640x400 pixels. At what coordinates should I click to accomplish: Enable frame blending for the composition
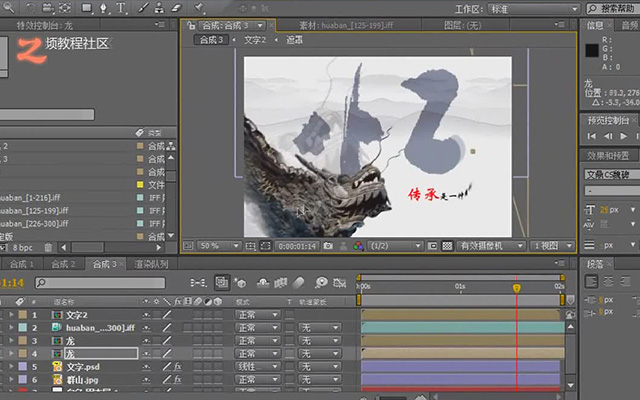(x=280, y=282)
